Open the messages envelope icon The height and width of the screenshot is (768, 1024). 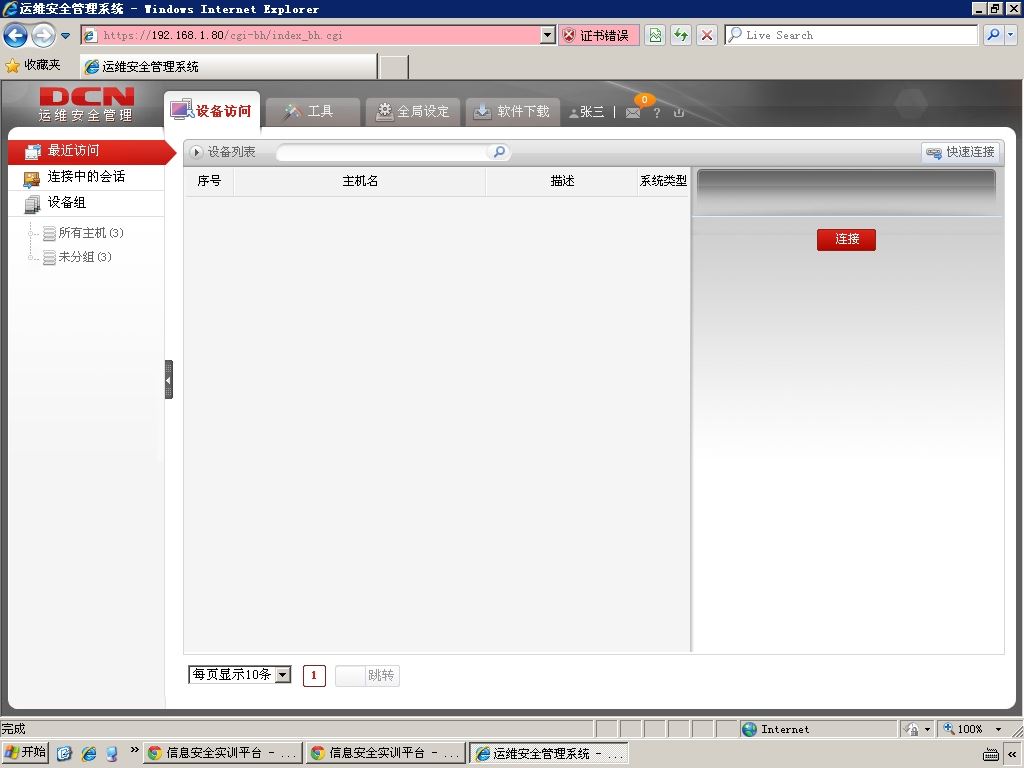pyautogui.click(x=632, y=113)
